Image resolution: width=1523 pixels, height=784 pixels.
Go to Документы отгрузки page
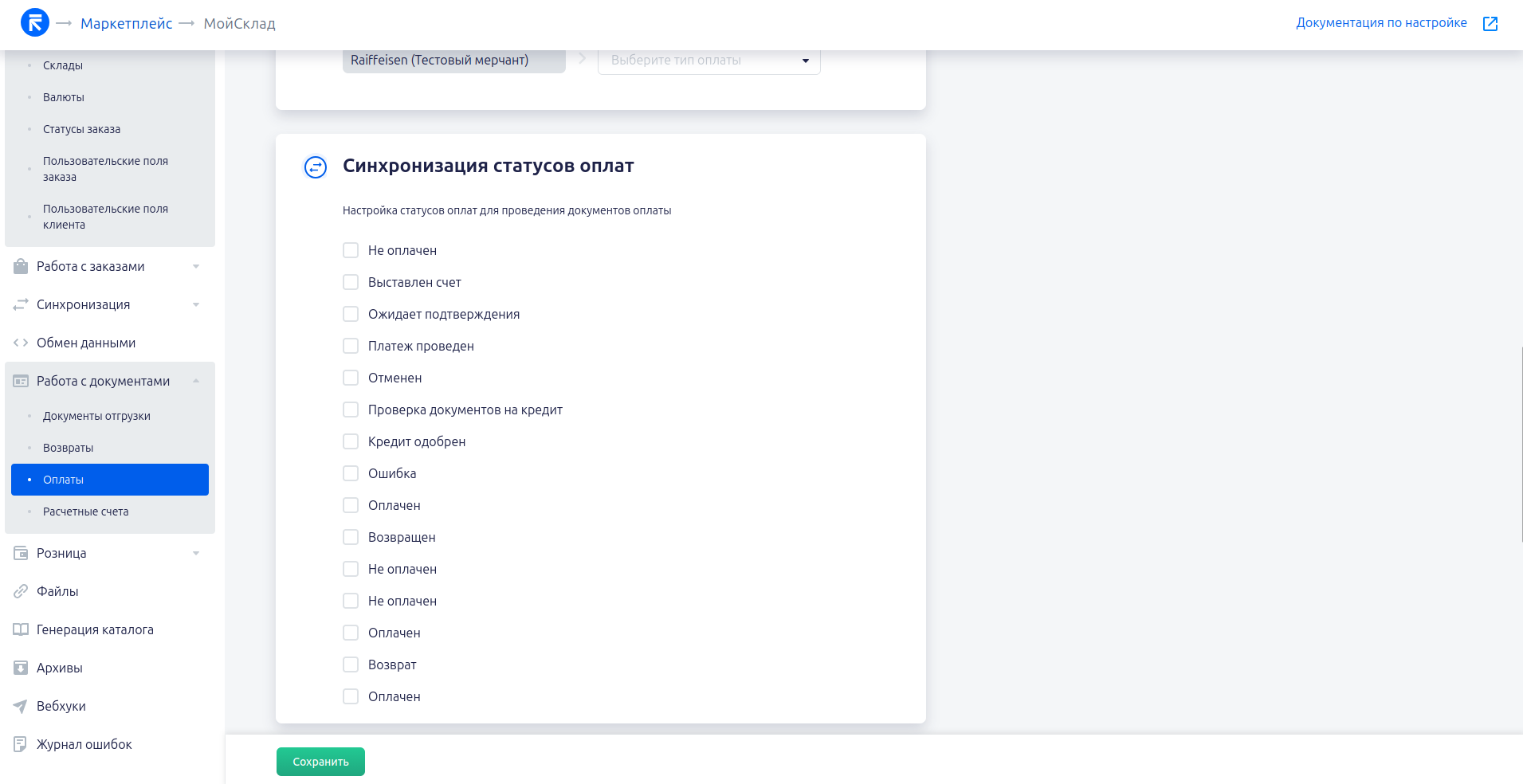click(96, 416)
